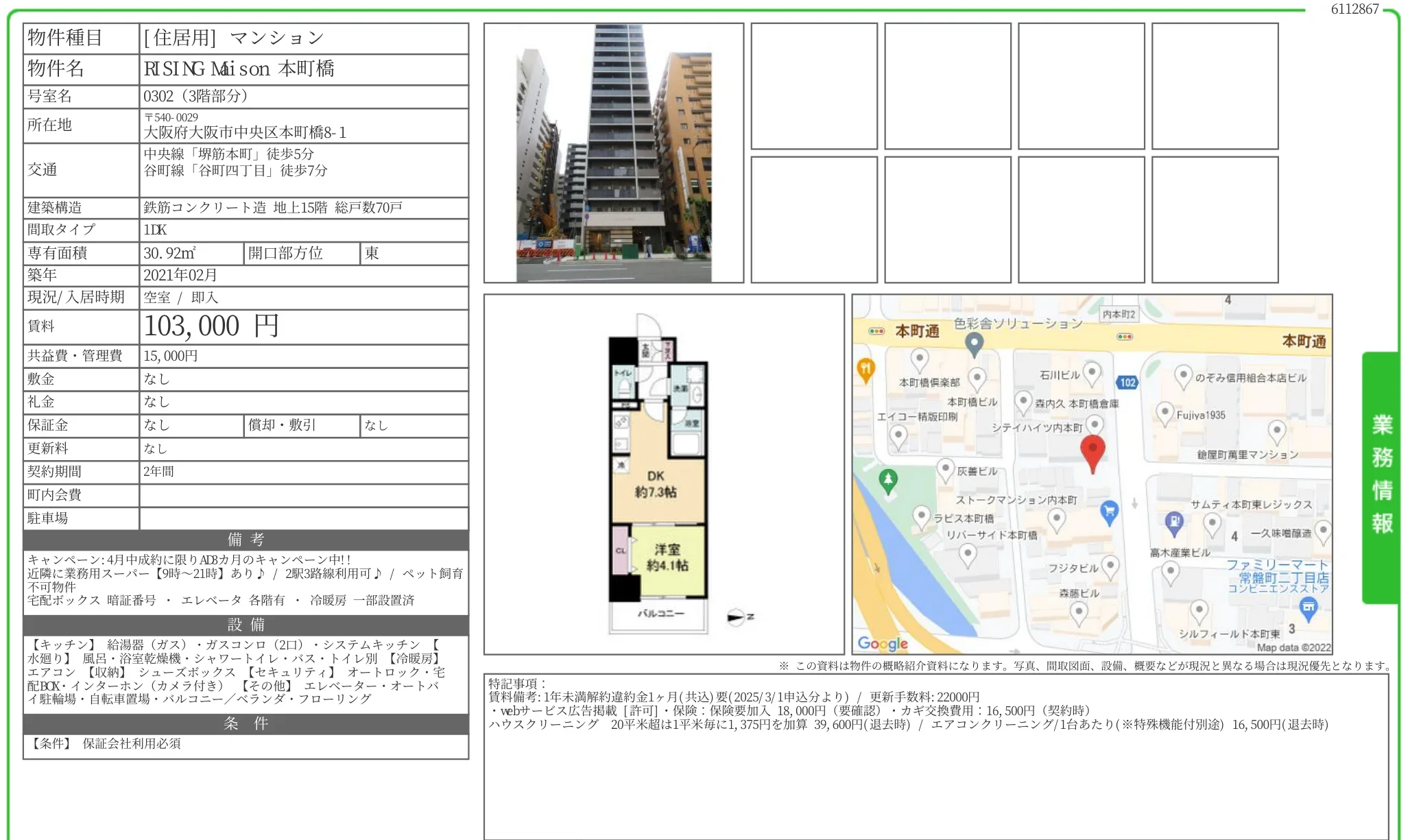
Task: Open the building exterior photo
Action: coord(614,153)
